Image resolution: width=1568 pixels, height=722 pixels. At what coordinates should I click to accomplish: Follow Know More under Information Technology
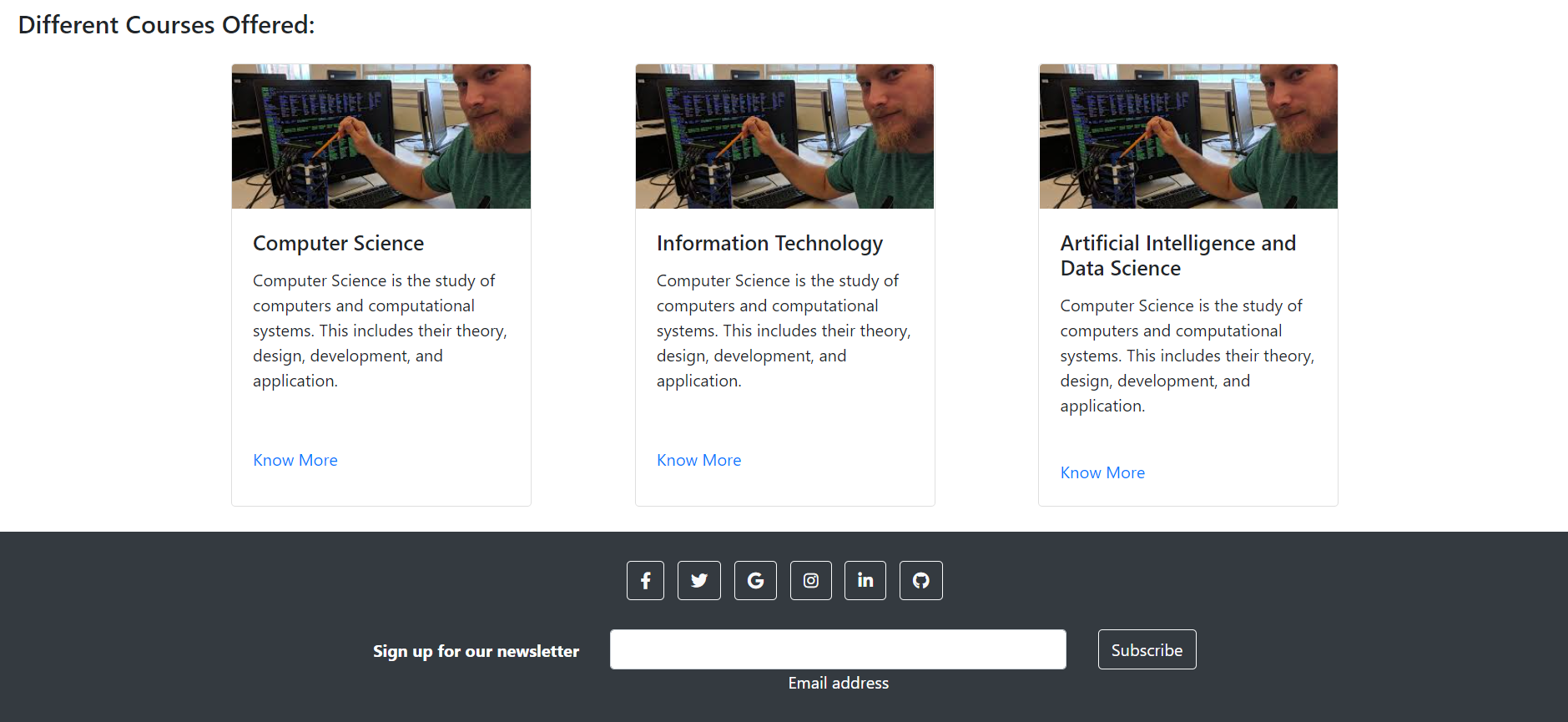point(698,460)
